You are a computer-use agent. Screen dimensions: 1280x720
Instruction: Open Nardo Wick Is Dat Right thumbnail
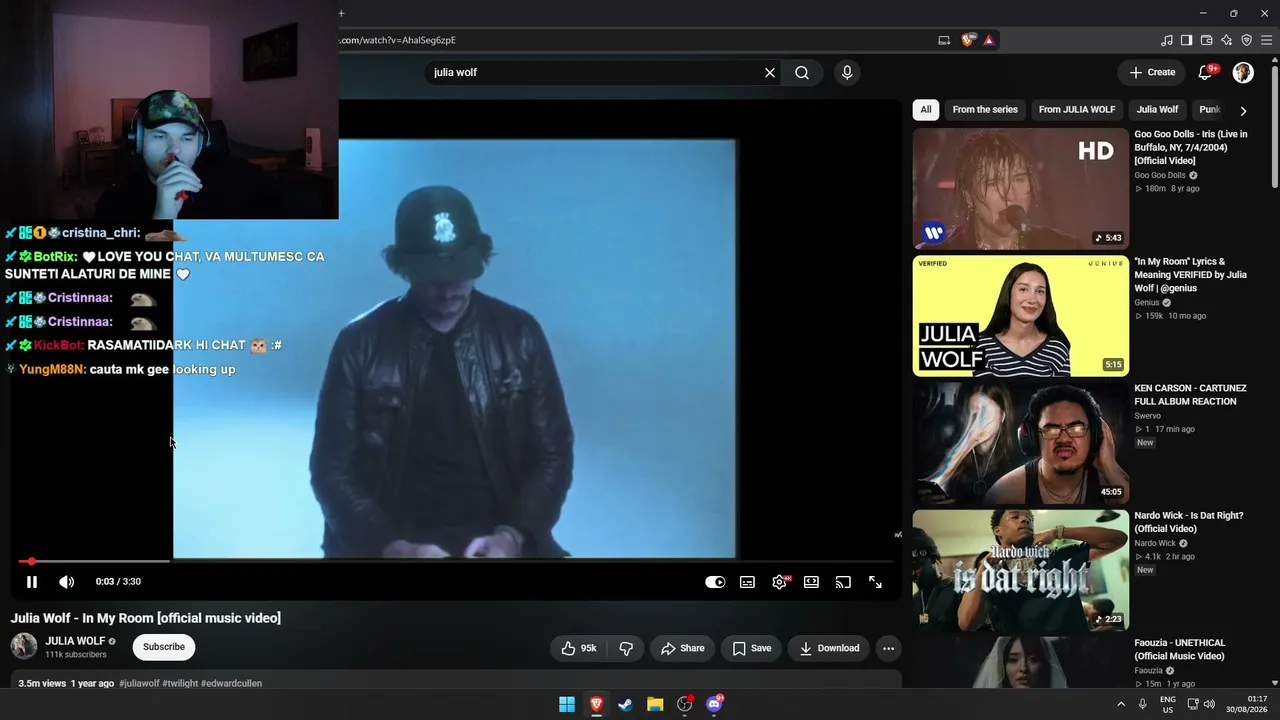[x=1021, y=571]
